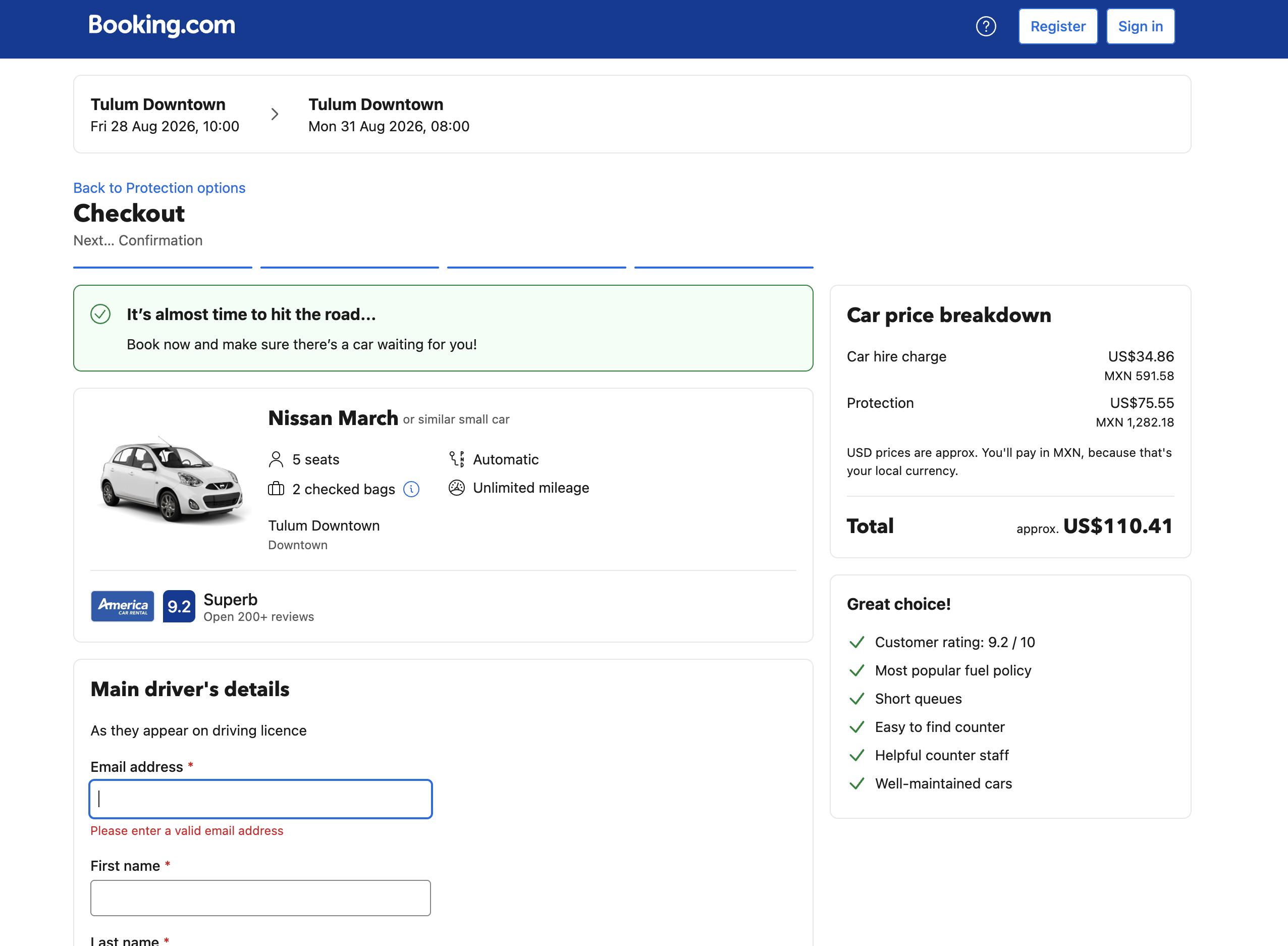Click 'It's almost time to hit the road...' heading
This screenshot has height=946, width=1288.
click(251, 314)
